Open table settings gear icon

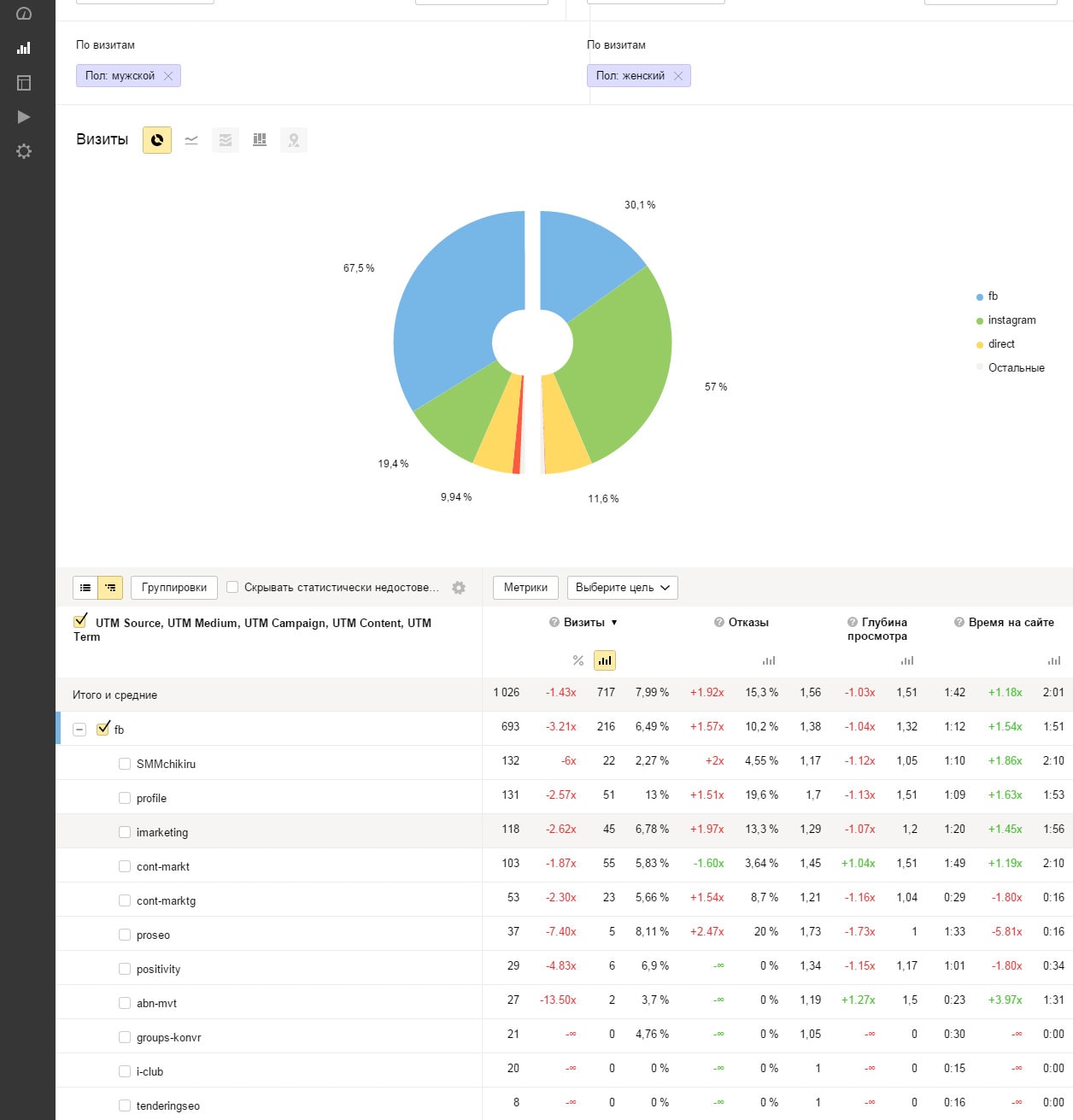pos(459,588)
